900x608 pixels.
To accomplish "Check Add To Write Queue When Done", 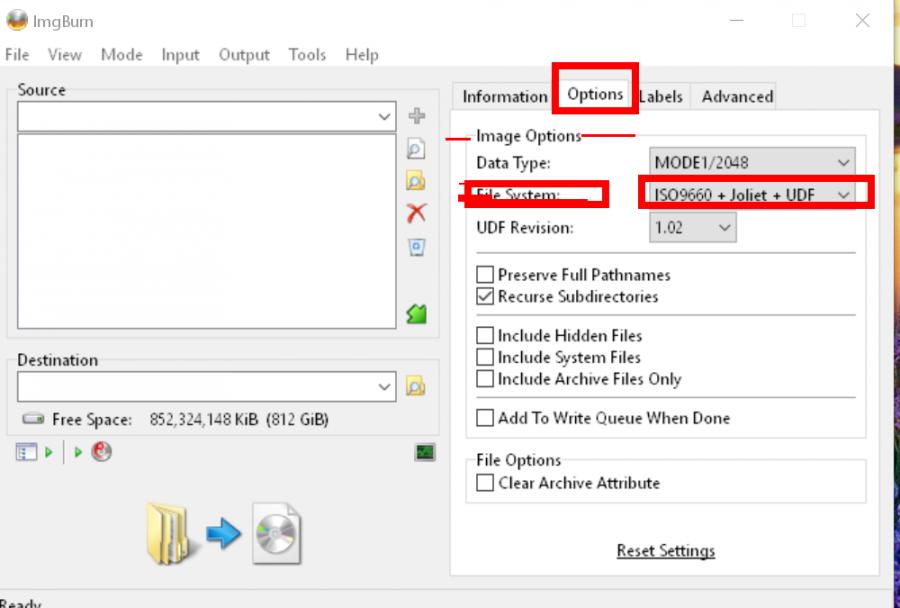I will [485, 418].
